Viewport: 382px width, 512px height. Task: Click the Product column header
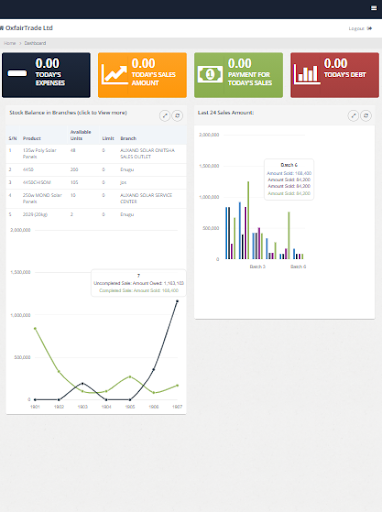click(x=32, y=138)
